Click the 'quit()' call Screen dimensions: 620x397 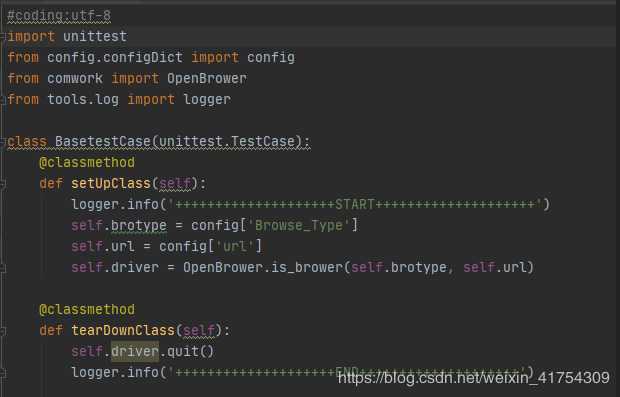[x=191, y=352]
